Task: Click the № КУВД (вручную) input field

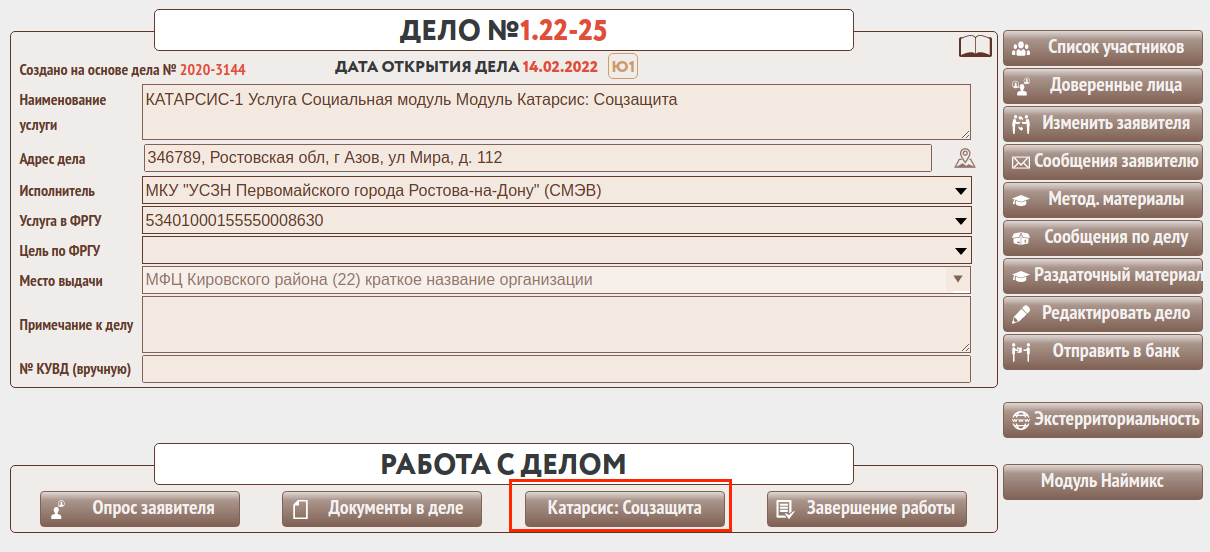Action: pyautogui.click(x=556, y=369)
